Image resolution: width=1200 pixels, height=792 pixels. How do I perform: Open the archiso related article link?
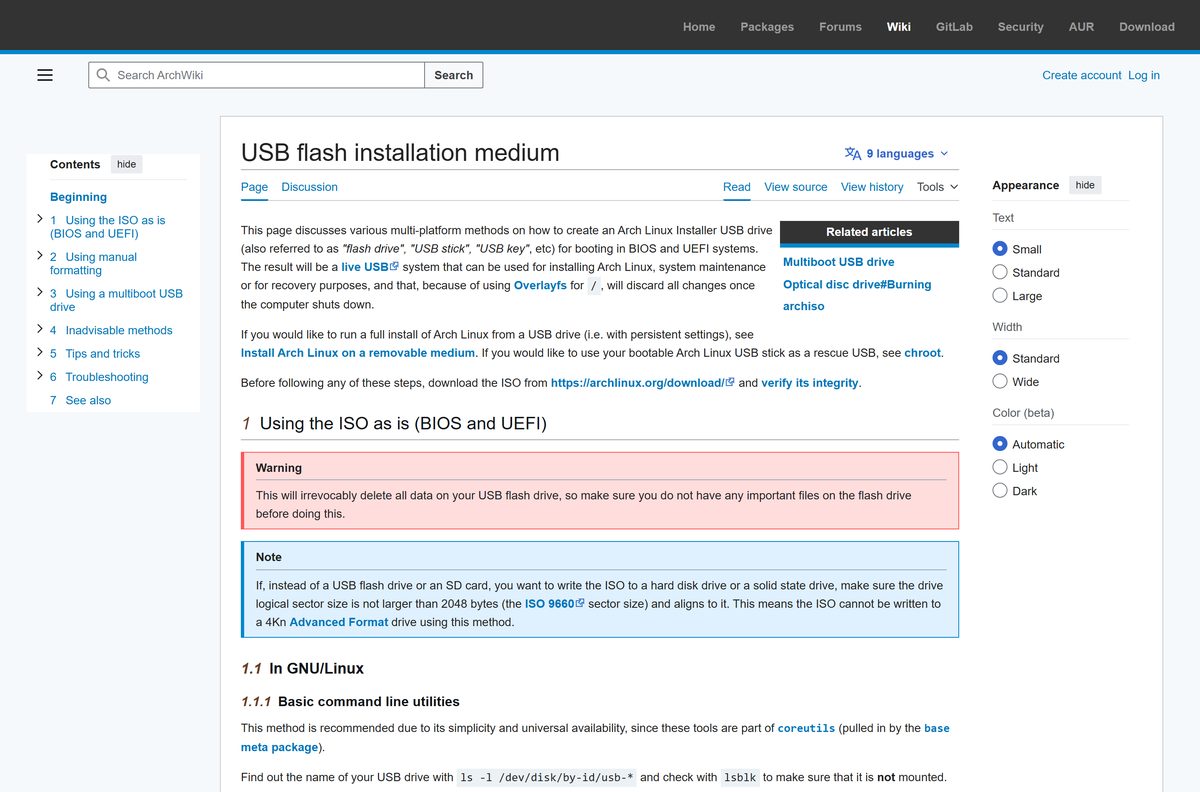[804, 306]
